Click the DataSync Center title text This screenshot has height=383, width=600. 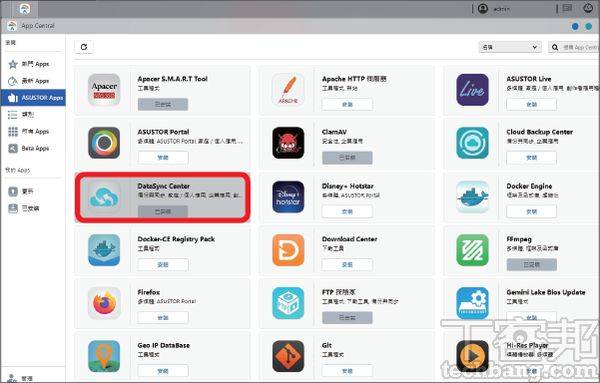163,186
